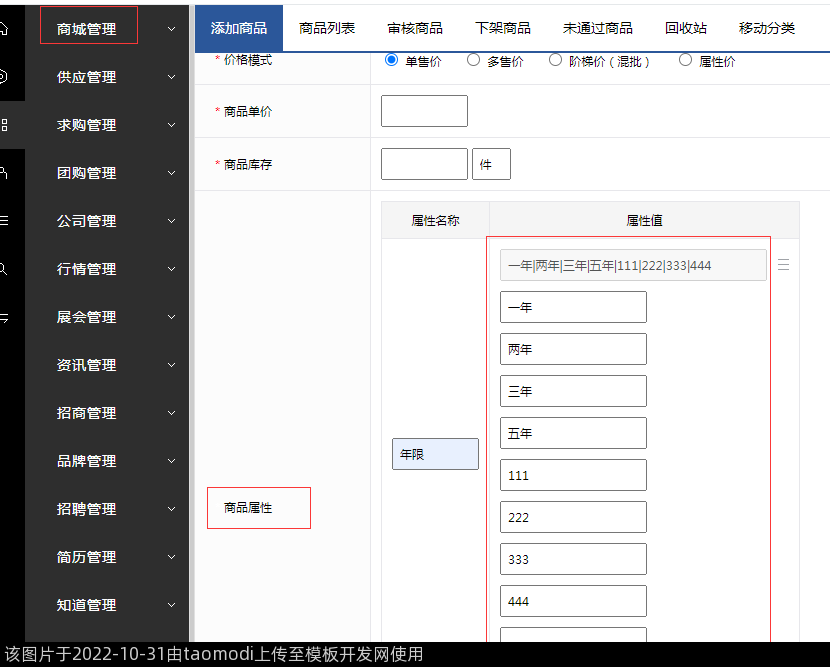Image resolution: width=830 pixels, height=667 pixels.
Task: Click the magnifier search icon in left strip
Action: tap(4, 268)
